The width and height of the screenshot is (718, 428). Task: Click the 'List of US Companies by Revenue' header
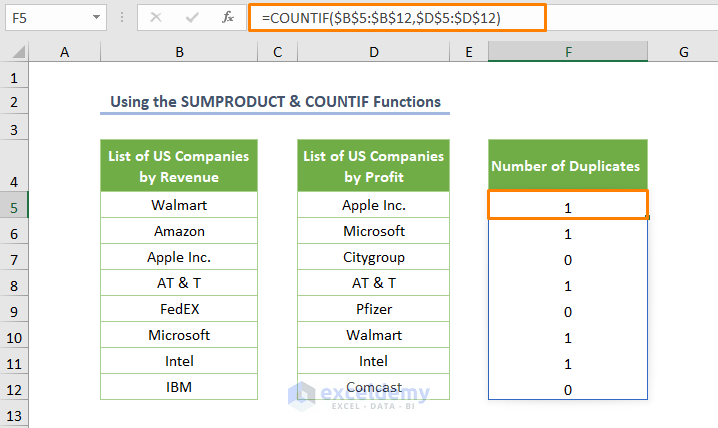pos(179,166)
